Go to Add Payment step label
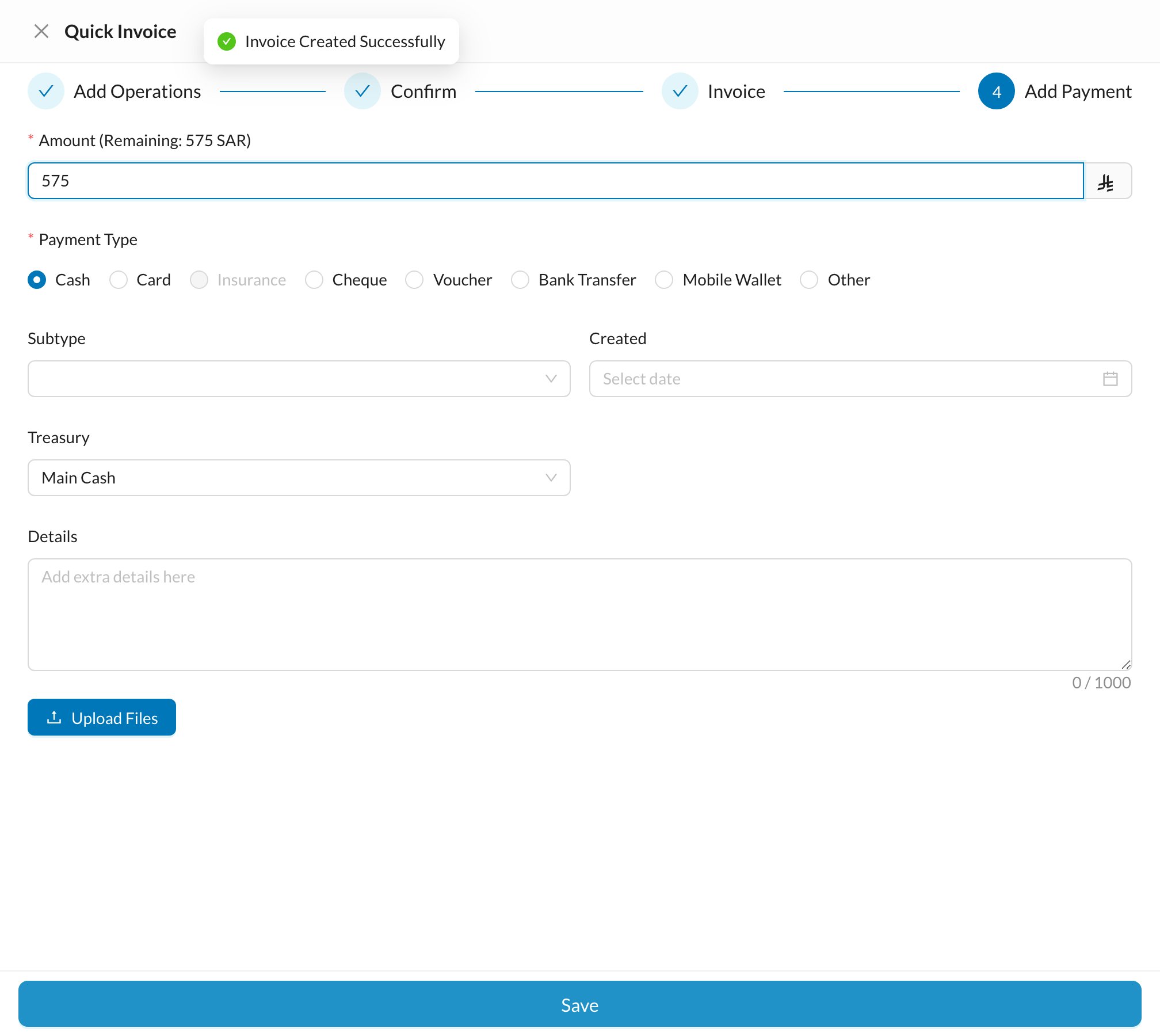Image resolution: width=1160 pixels, height=1036 pixels. [x=1078, y=91]
